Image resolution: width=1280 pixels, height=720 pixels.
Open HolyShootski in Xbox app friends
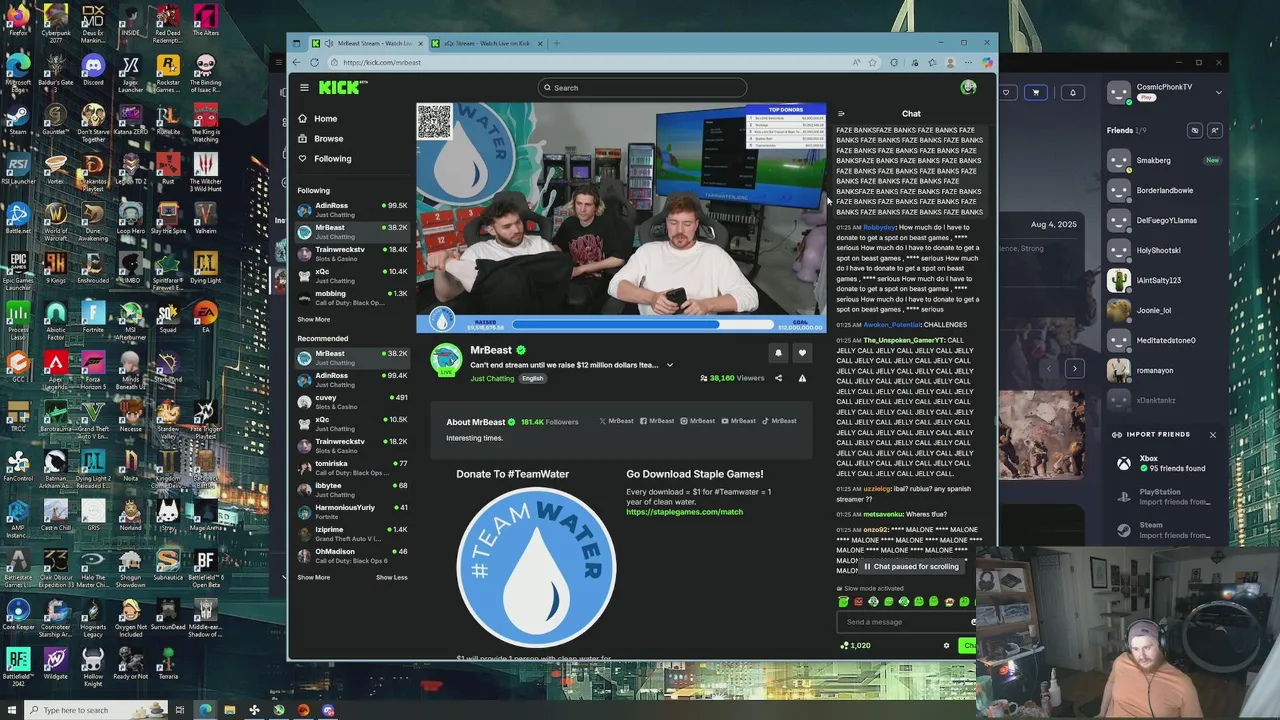1165,250
